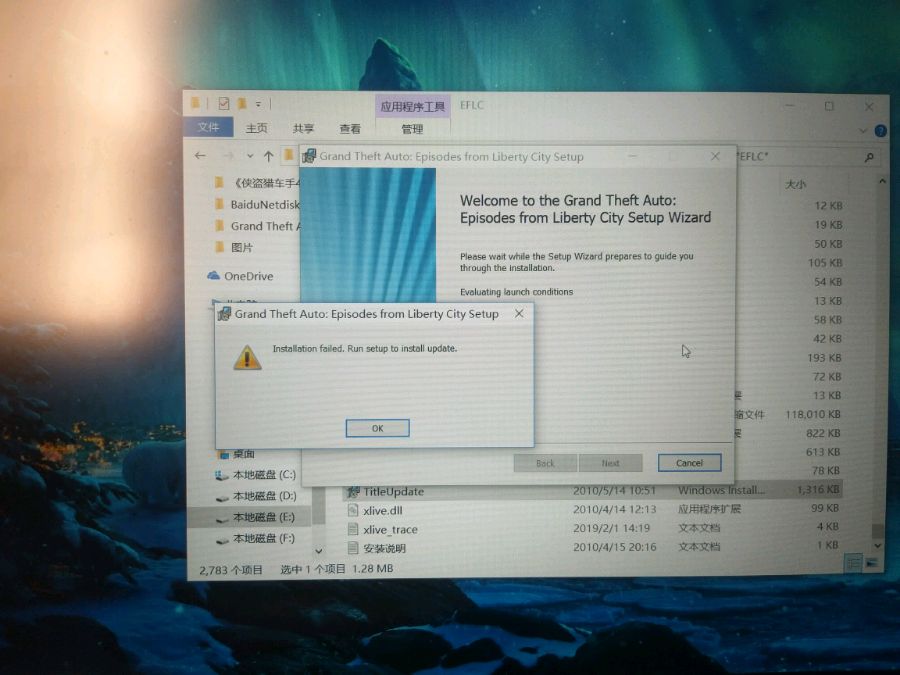Select the 《侠盗猎车手 folder in sidebar

pos(266,183)
